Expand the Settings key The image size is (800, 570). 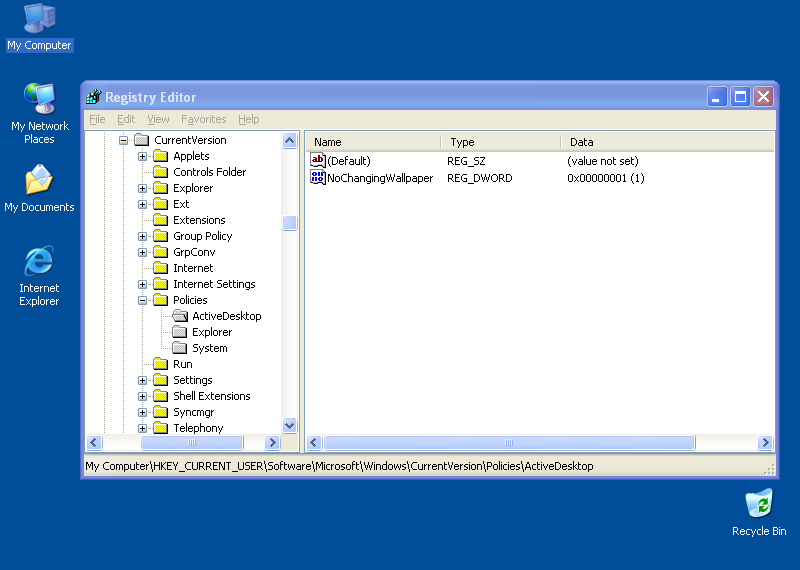pyautogui.click(x=142, y=380)
